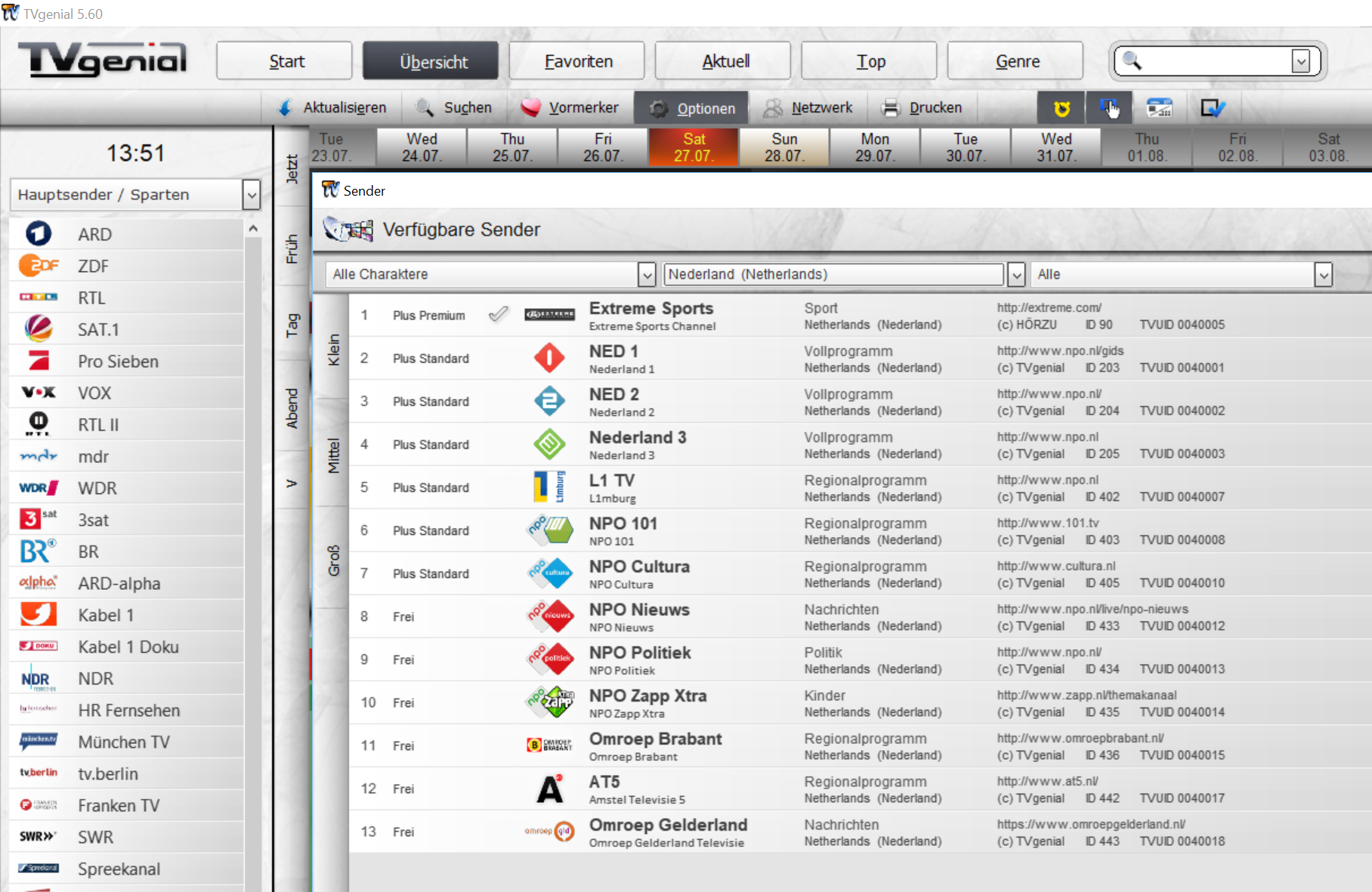
Task: Select the WDR channel logo
Action: 39,487
